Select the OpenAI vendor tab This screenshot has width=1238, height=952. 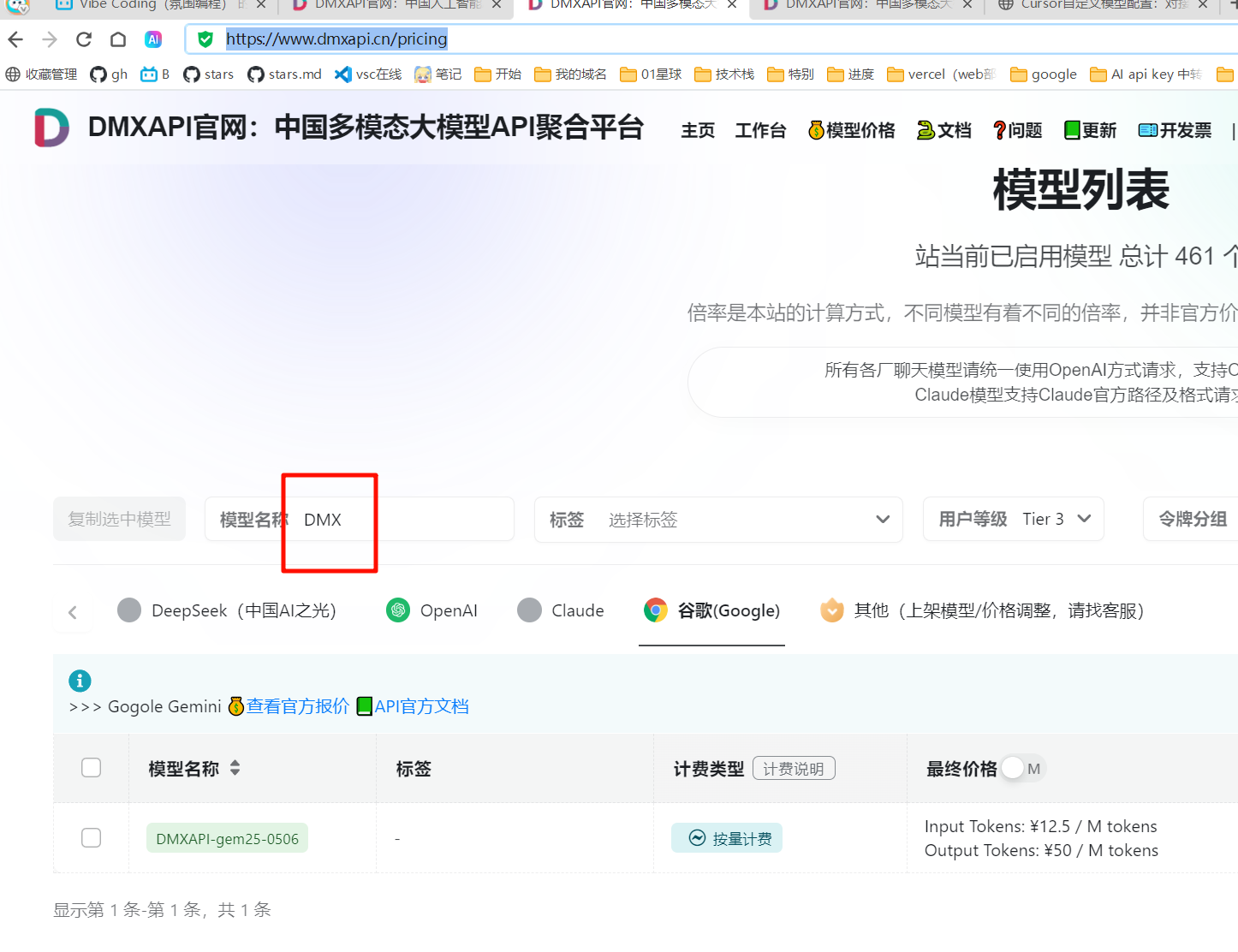coord(432,610)
